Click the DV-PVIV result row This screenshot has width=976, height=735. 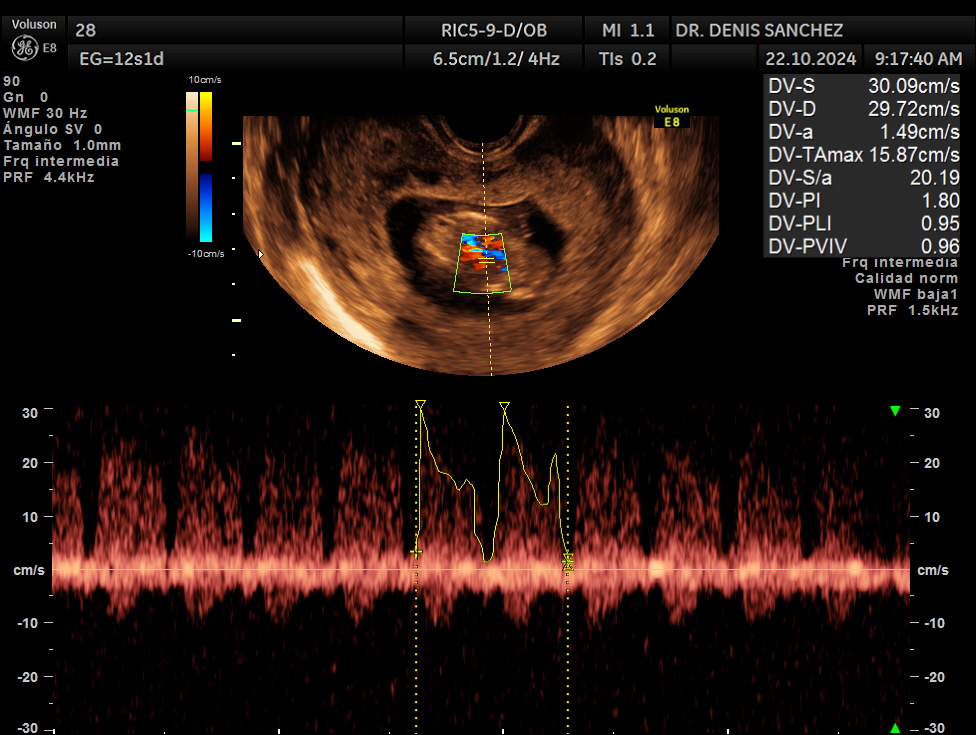(863, 246)
